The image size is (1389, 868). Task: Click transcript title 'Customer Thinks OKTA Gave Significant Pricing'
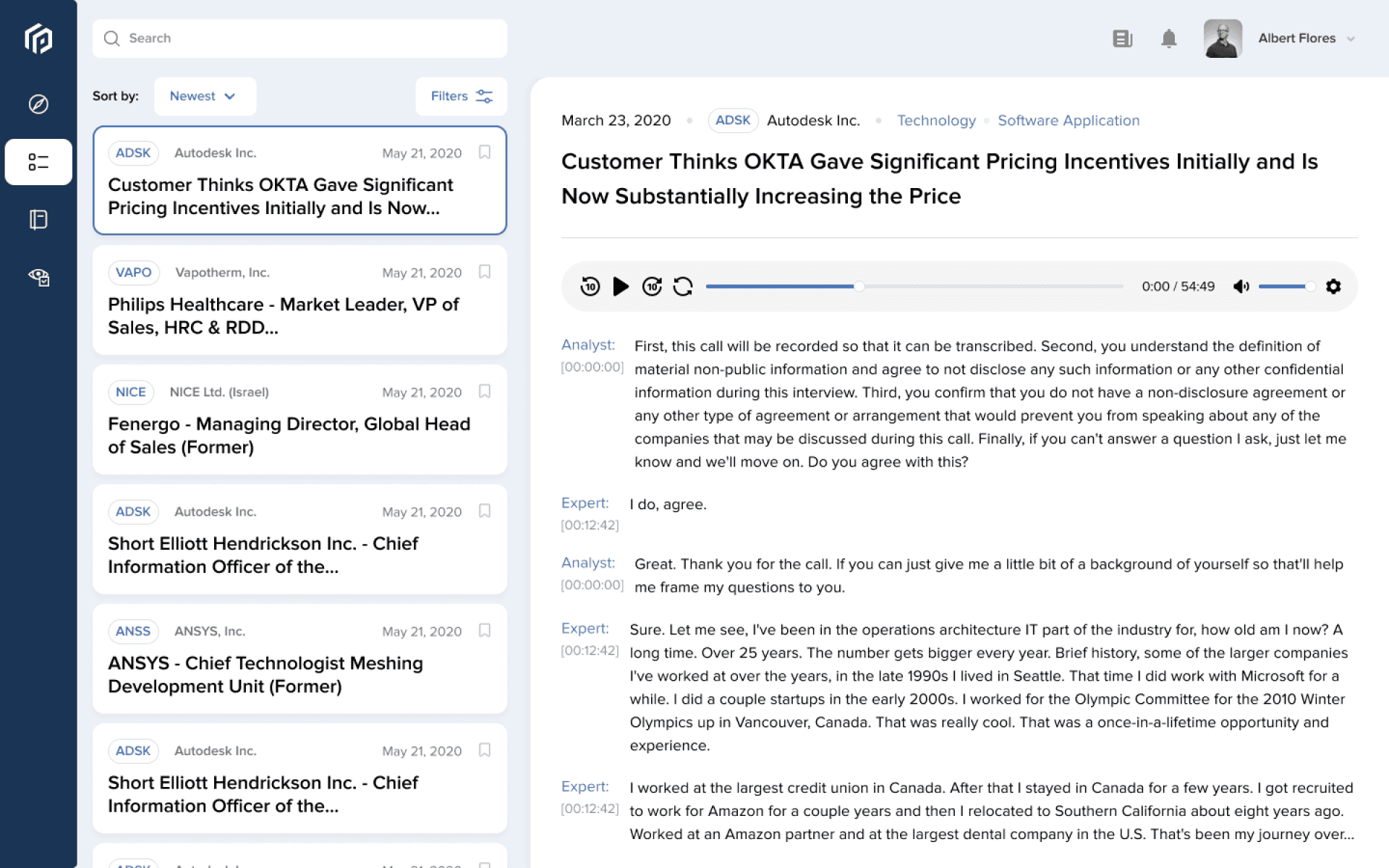pos(940,179)
